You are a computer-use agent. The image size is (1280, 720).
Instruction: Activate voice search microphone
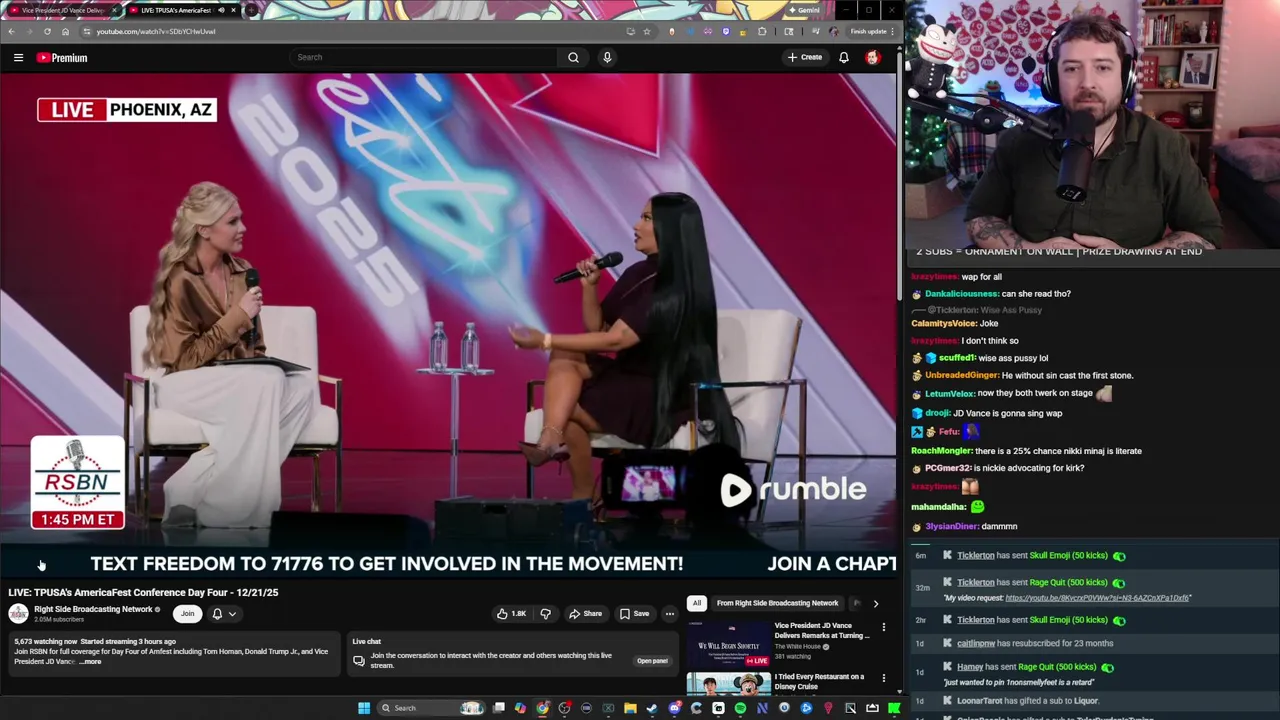(607, 57)
